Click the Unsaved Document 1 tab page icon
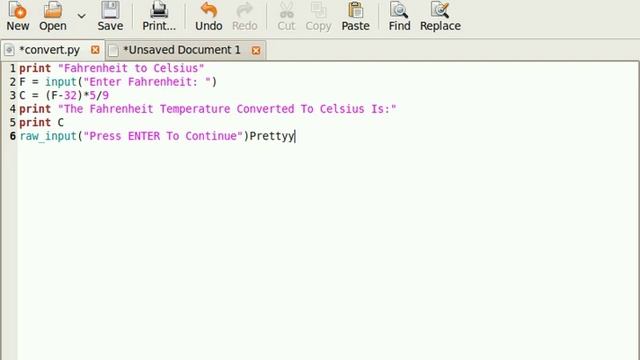 point(113,51)
